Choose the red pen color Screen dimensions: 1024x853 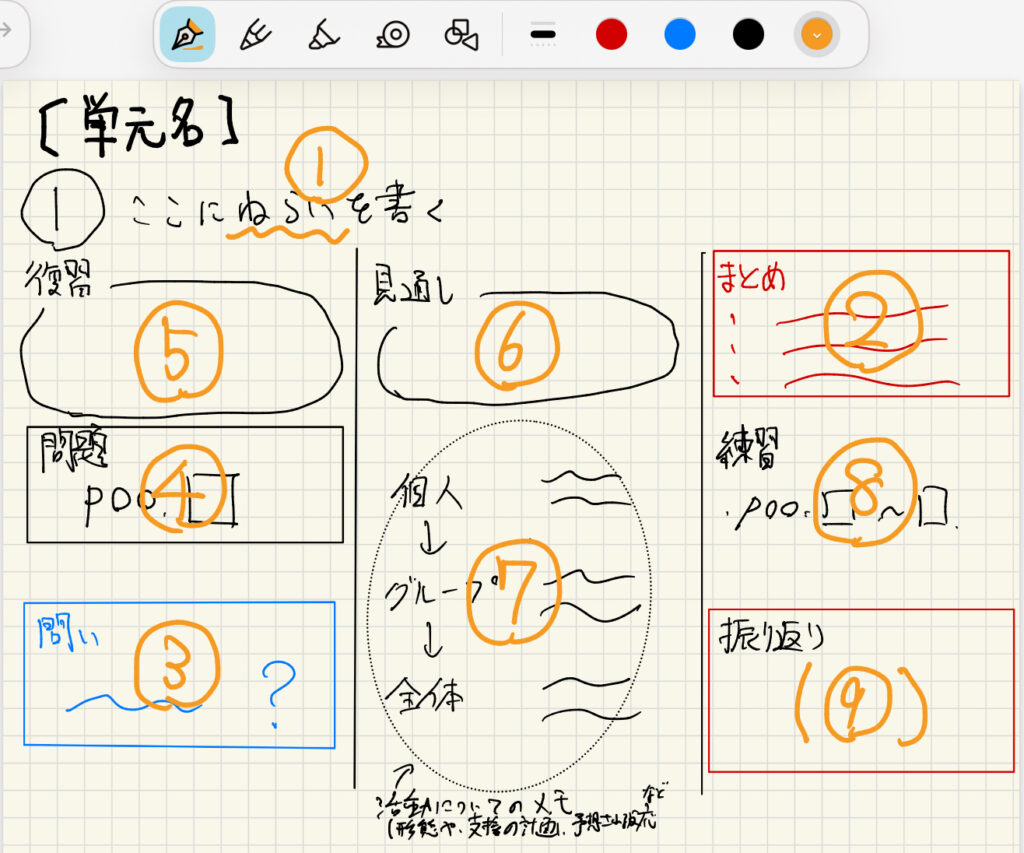611,35
